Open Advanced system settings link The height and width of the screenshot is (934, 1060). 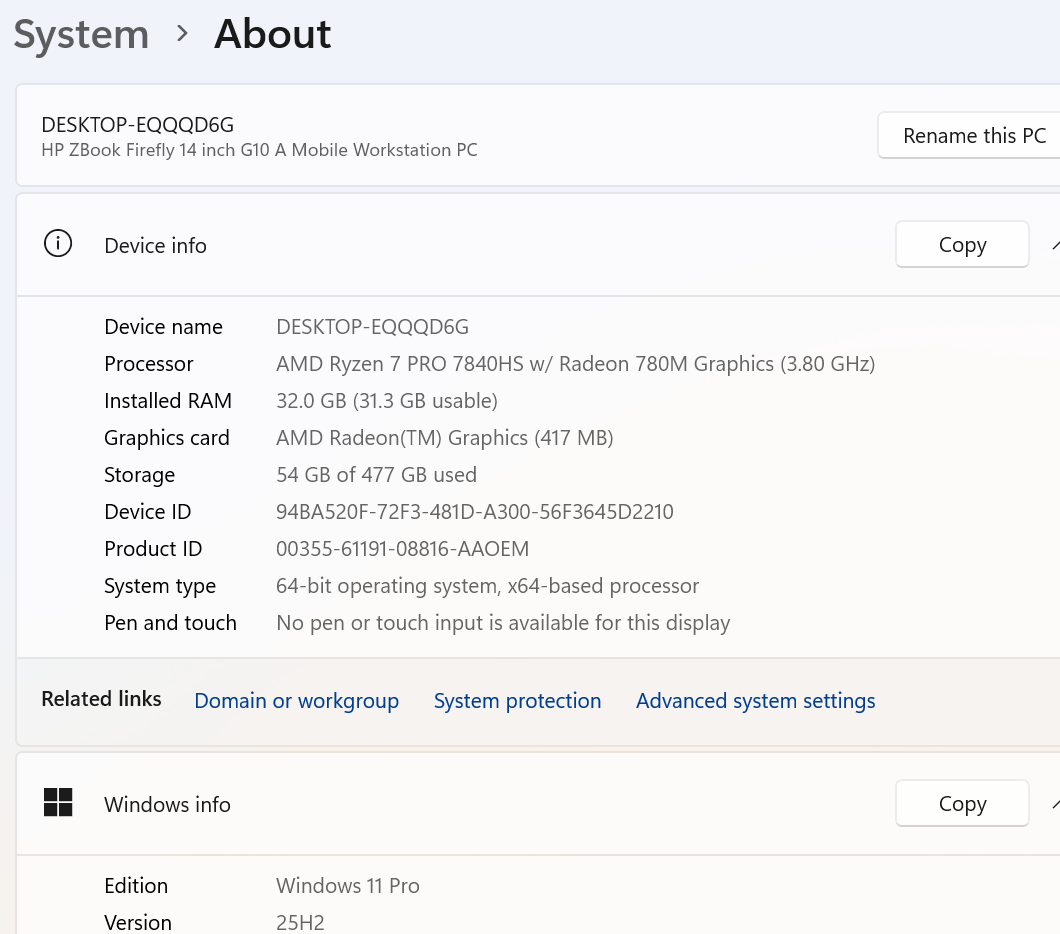755,701
